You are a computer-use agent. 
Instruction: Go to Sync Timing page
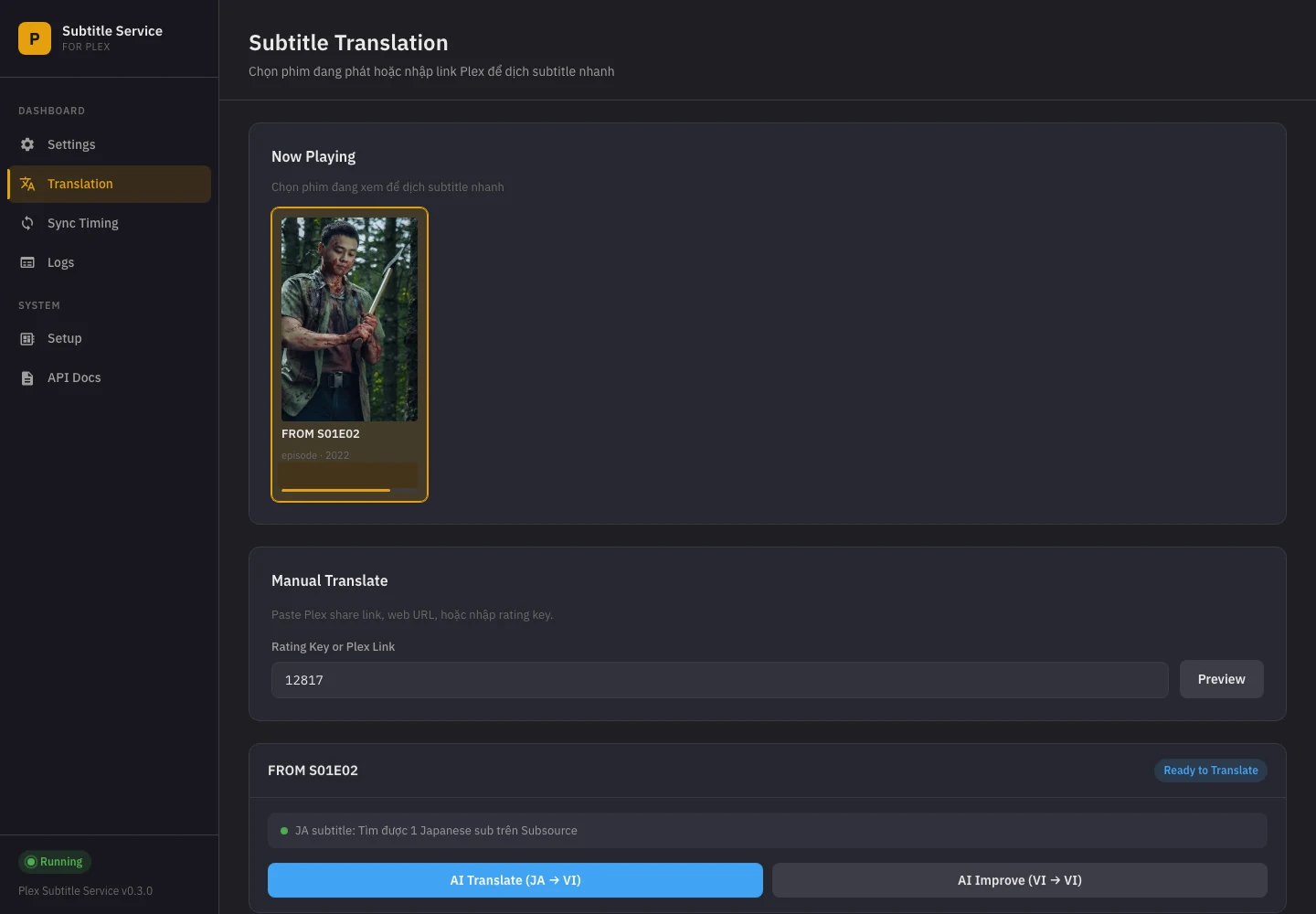pyautogui.click(x=109, y=223)
